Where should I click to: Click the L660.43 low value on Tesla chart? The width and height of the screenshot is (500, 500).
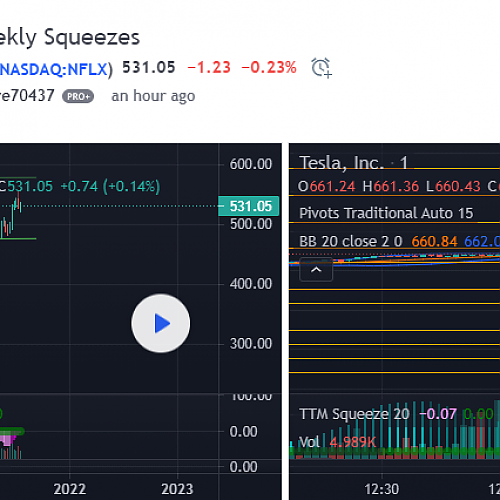coord(453,186)
